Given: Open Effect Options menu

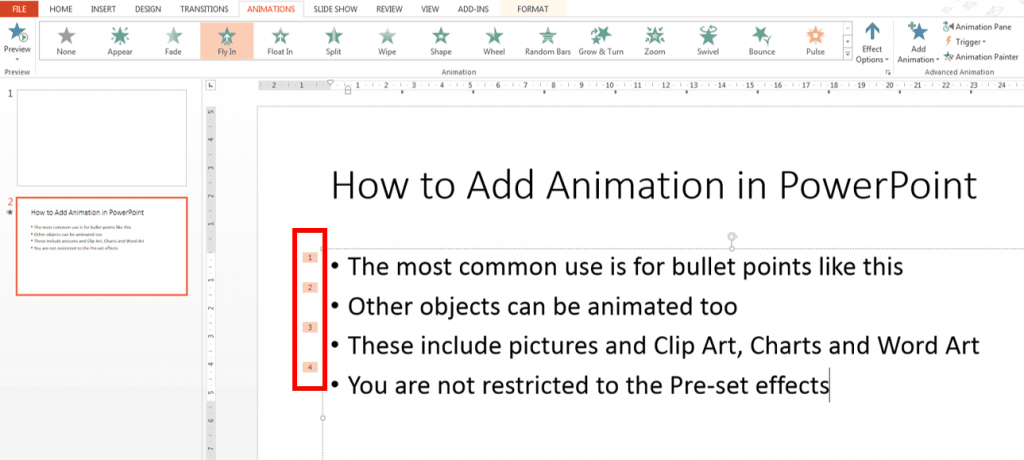Looking at the screenshot, I should pyautogui.click(x=872, y=43).
